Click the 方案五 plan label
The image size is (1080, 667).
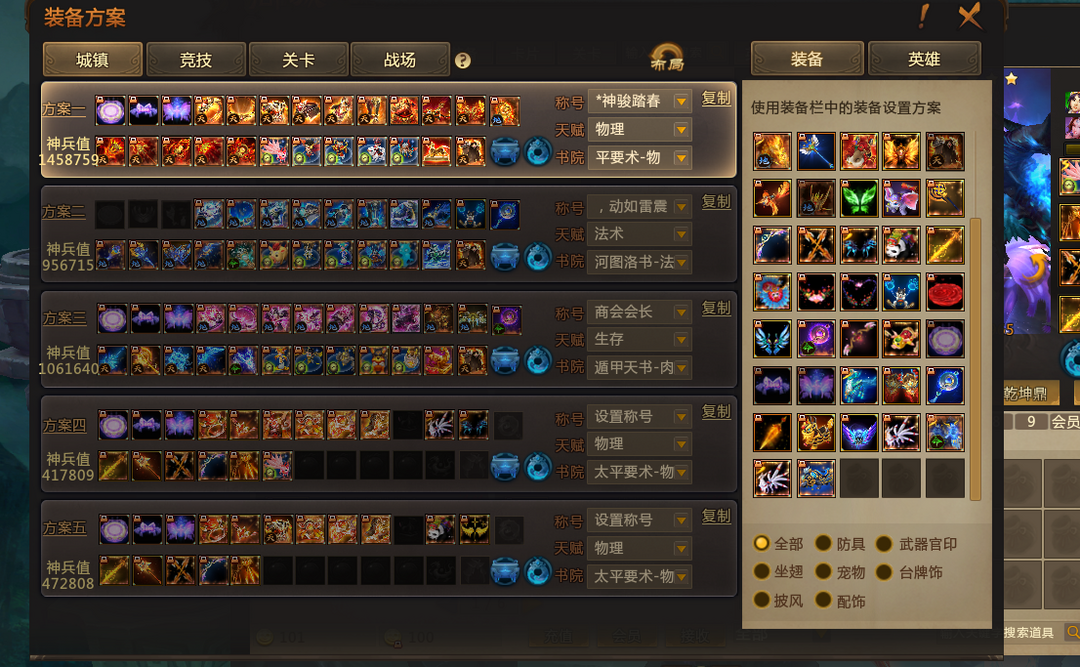point(65,529)
